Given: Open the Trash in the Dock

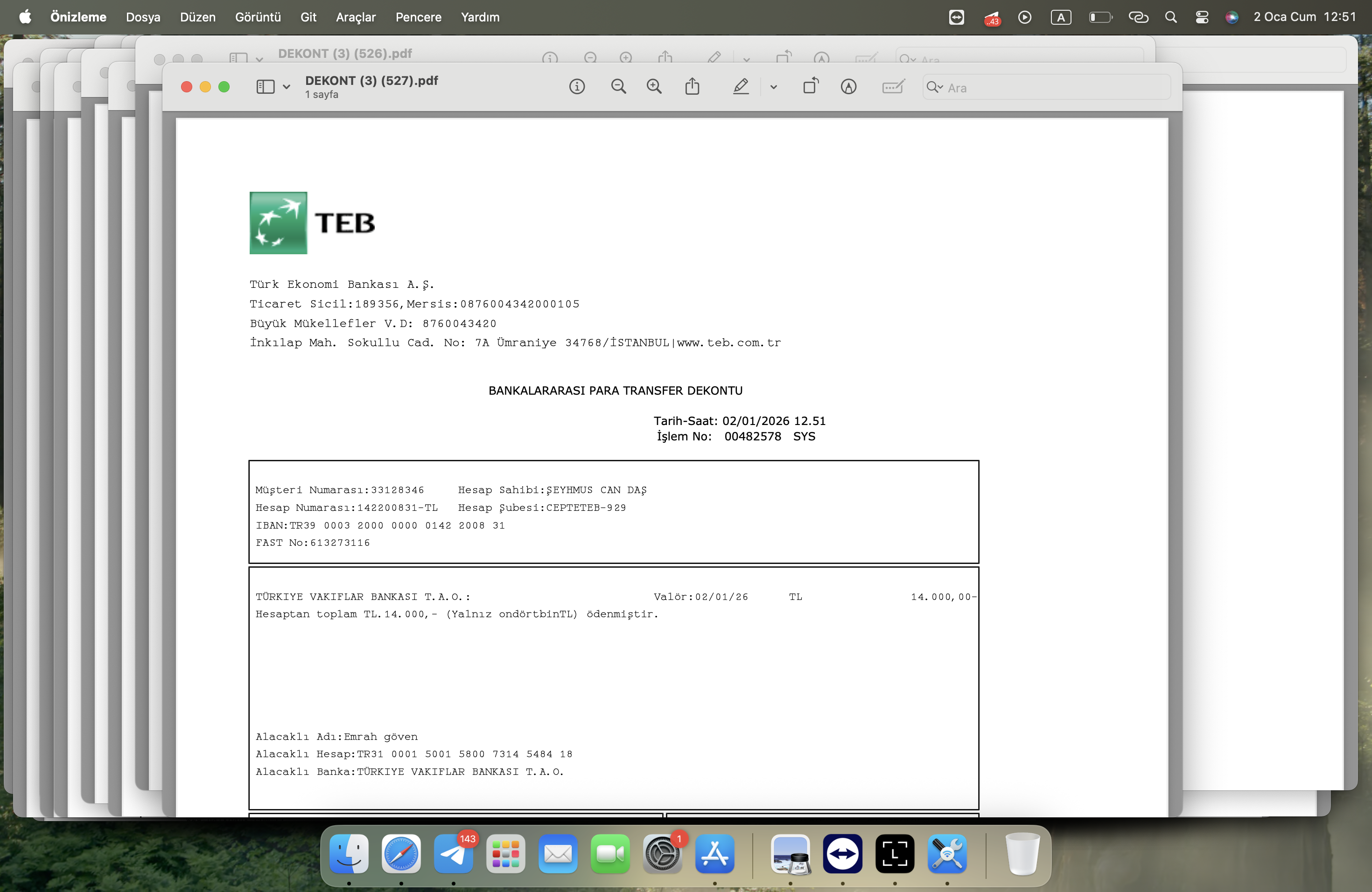Looking at the screenshot, I should click(1022, 853).
